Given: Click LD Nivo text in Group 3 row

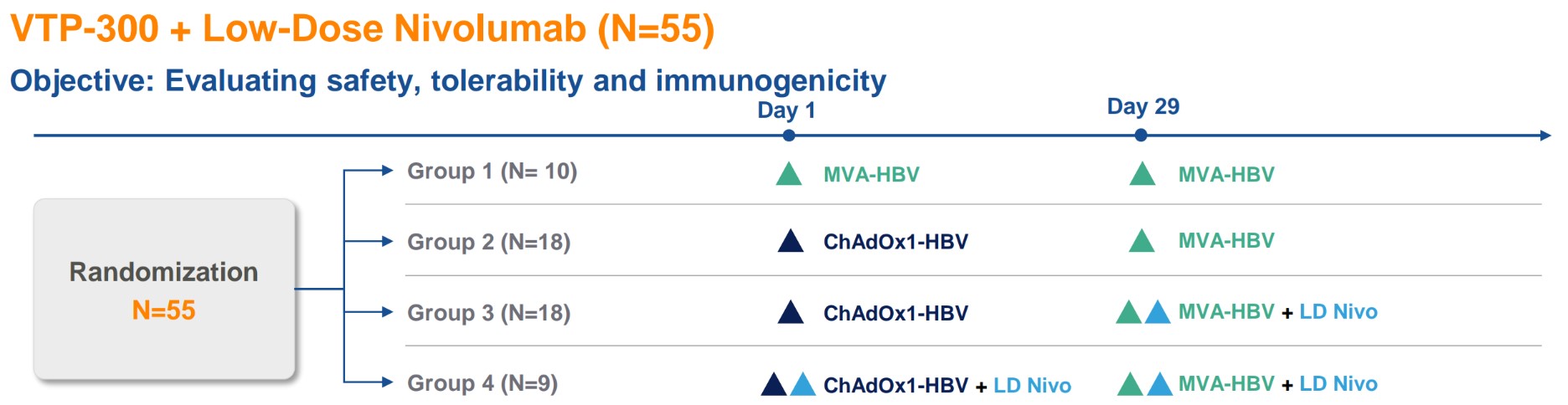Looking at the screenshot, I should (x=1338, y=312).
